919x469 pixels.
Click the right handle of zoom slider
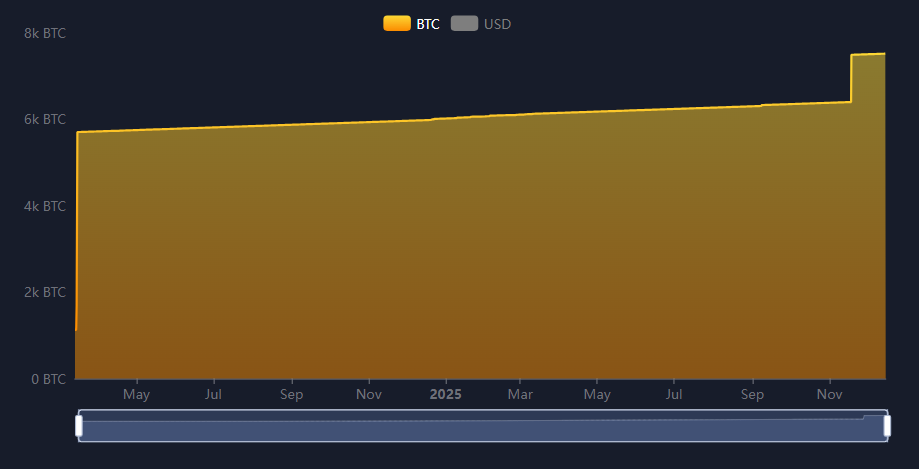[887, 426]
